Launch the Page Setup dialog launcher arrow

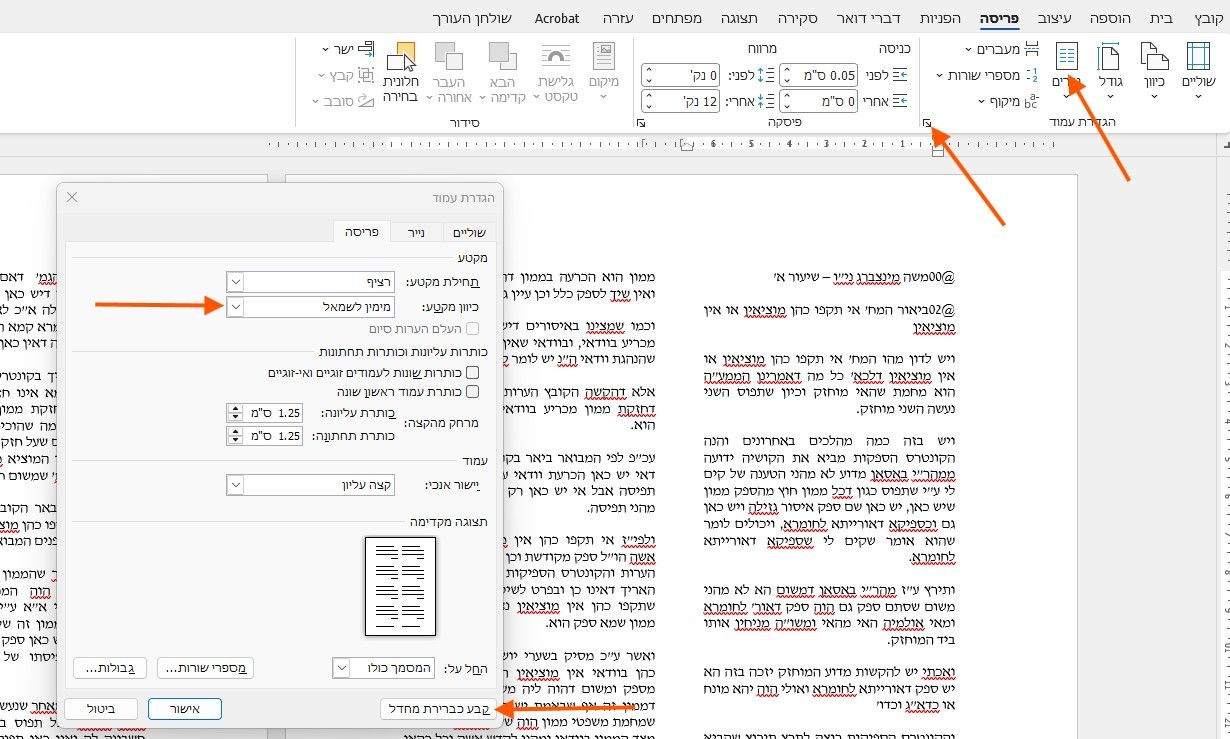[x=927, y=123]
